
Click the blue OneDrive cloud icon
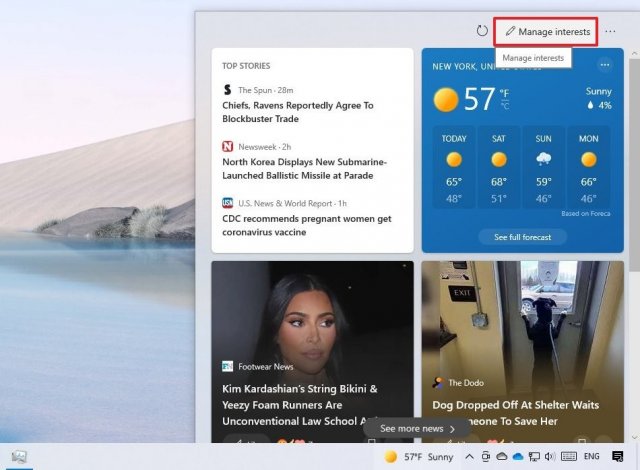518,457
